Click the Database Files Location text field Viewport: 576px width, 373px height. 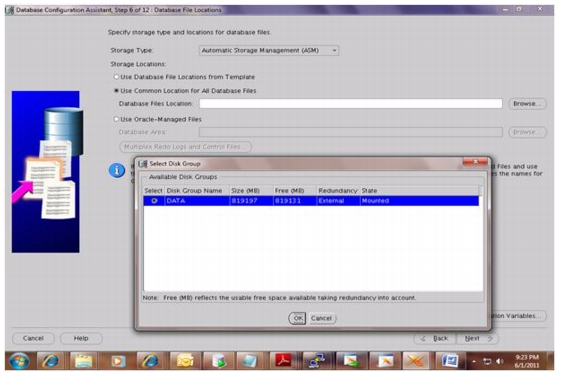350,104
